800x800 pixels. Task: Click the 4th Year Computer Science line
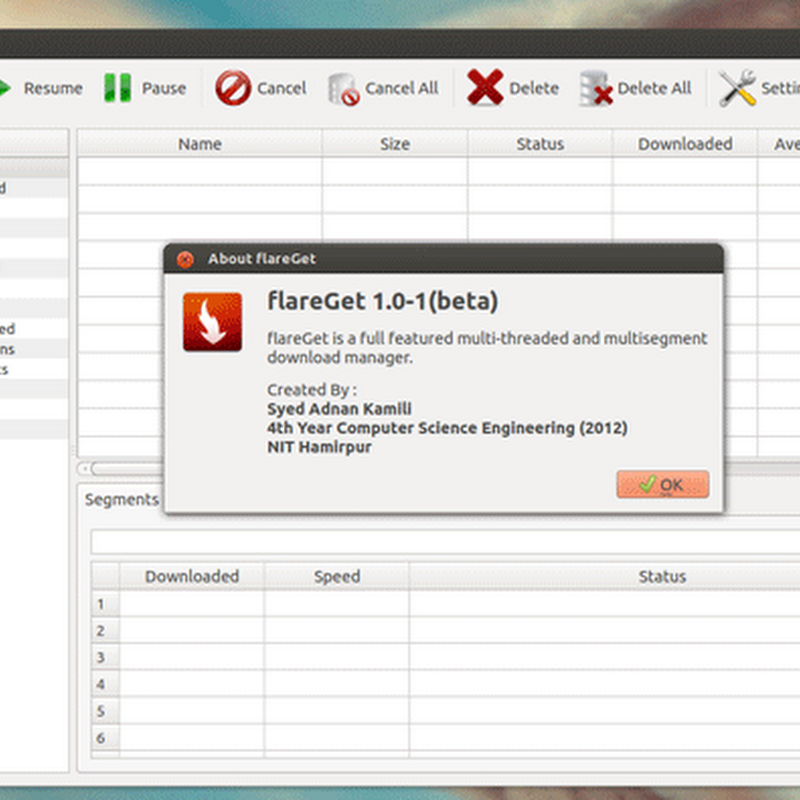pos(447,428)
